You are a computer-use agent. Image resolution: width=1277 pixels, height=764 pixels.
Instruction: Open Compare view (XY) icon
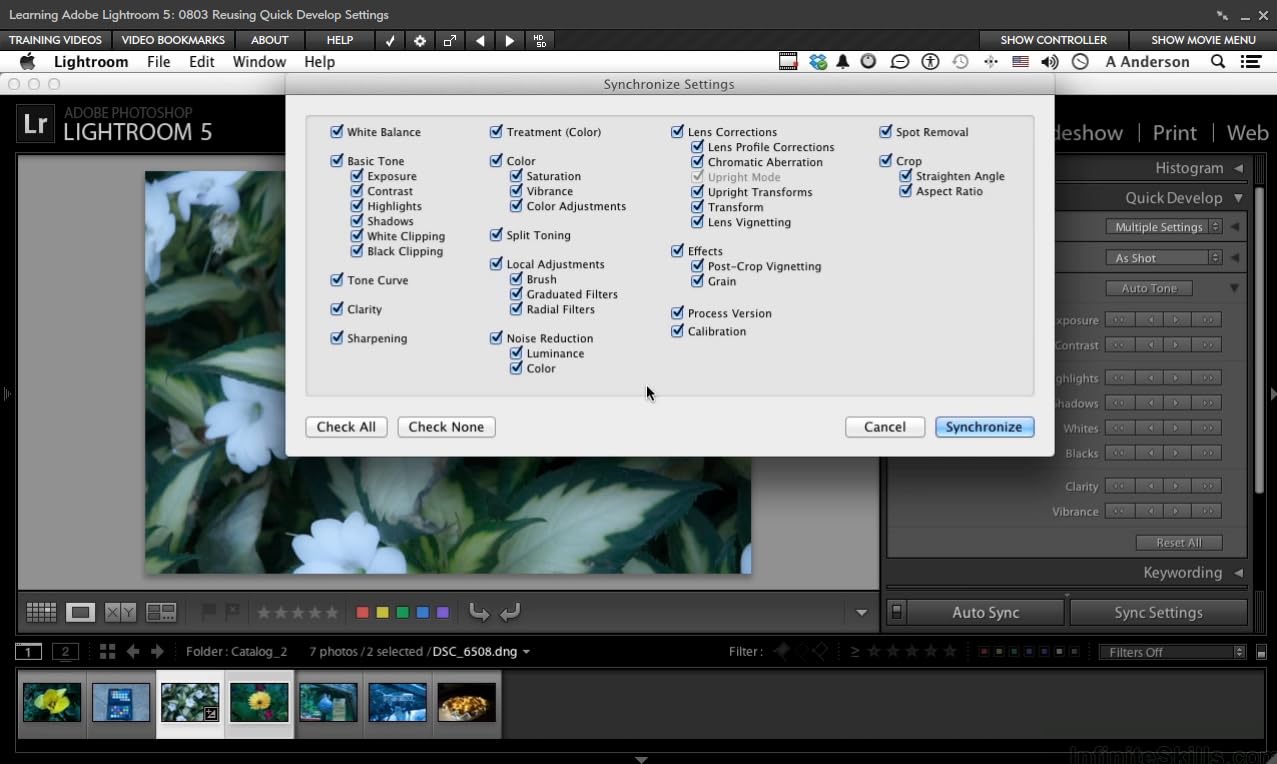pyautogui.click(x=121, y=612)
